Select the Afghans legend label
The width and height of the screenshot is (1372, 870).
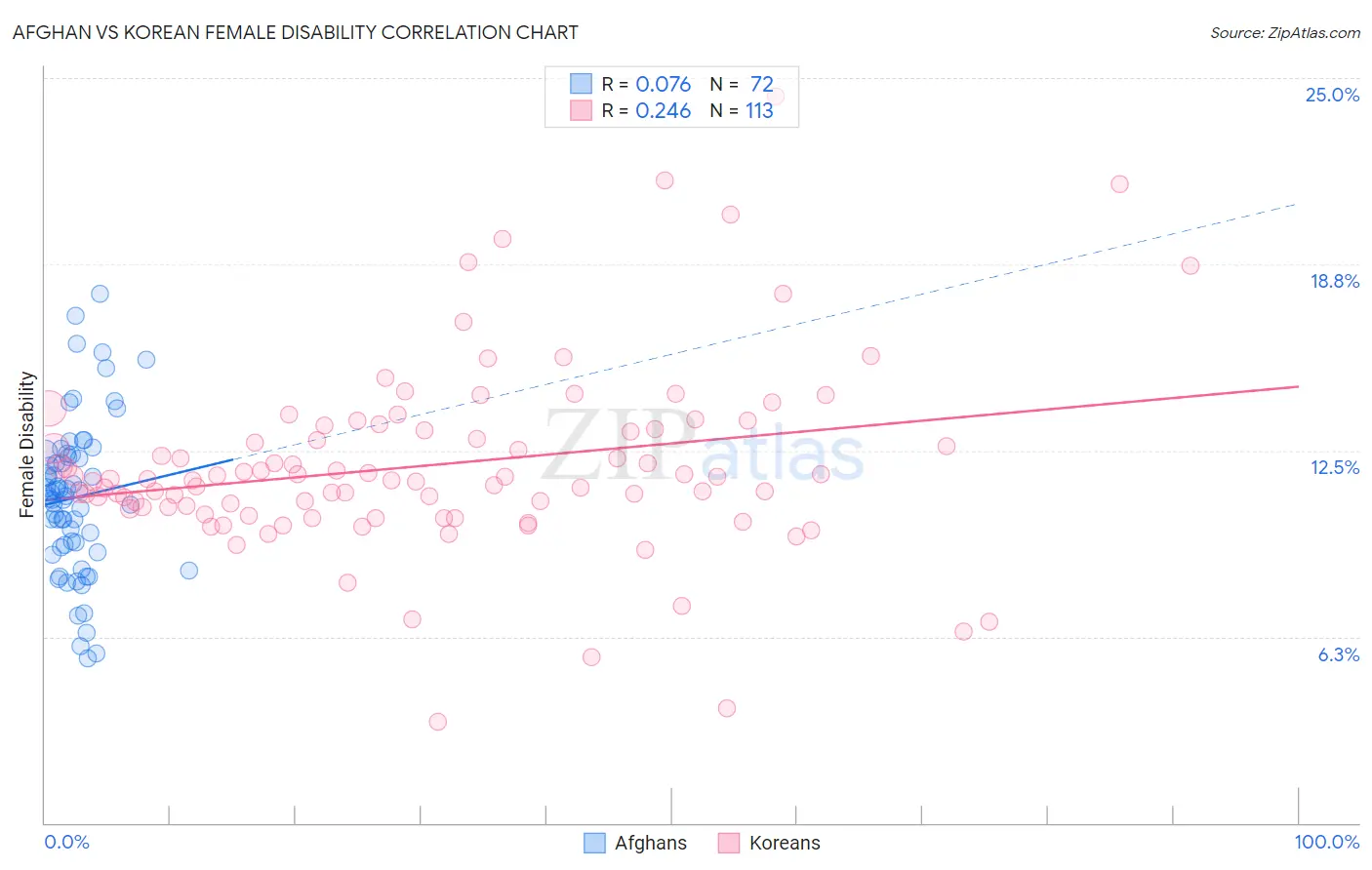[651, 843]
